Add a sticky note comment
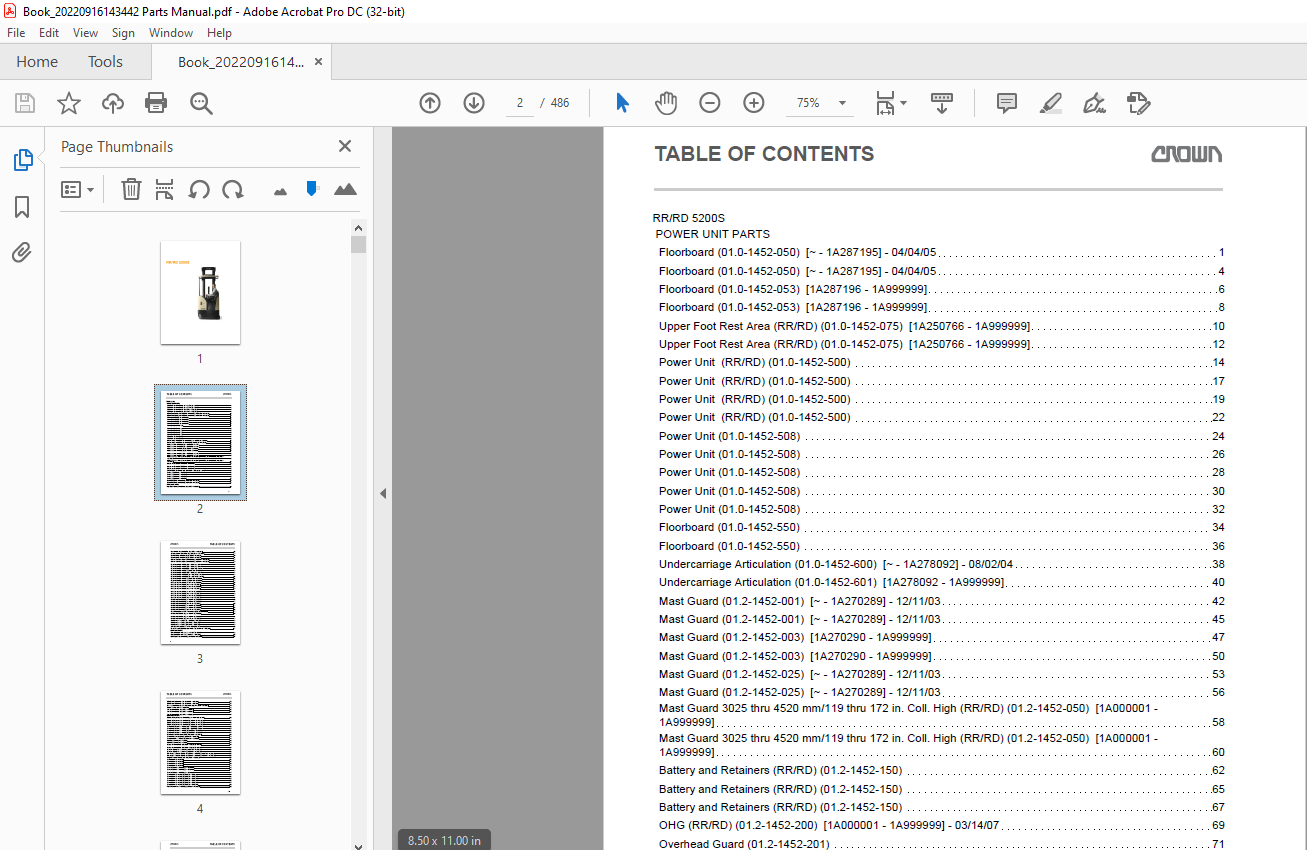This screenshot has height=850, width=1307. click(x=1007, y=103)
